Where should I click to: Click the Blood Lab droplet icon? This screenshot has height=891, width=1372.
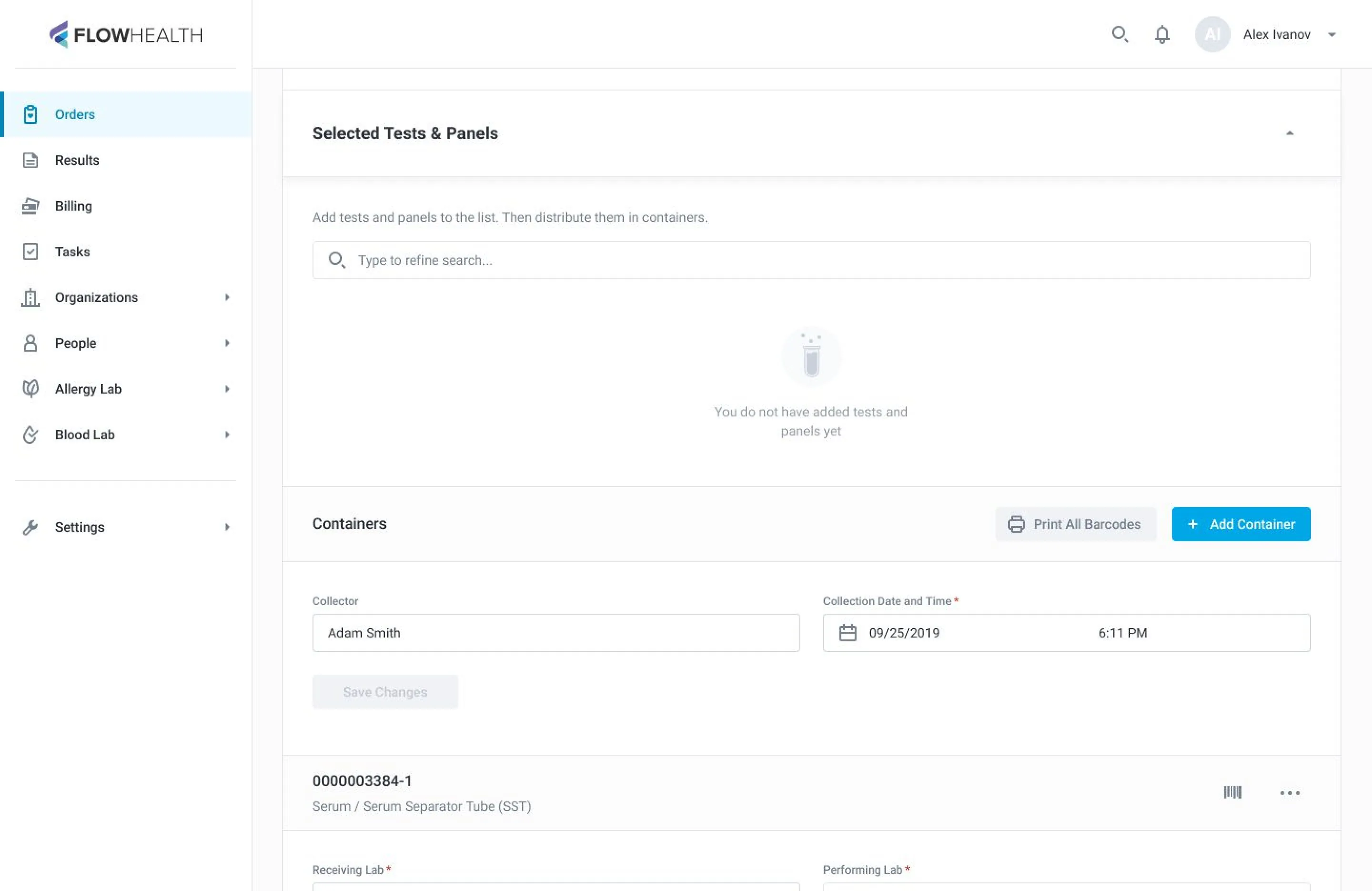pyautogui.click(x=30, y=435)
